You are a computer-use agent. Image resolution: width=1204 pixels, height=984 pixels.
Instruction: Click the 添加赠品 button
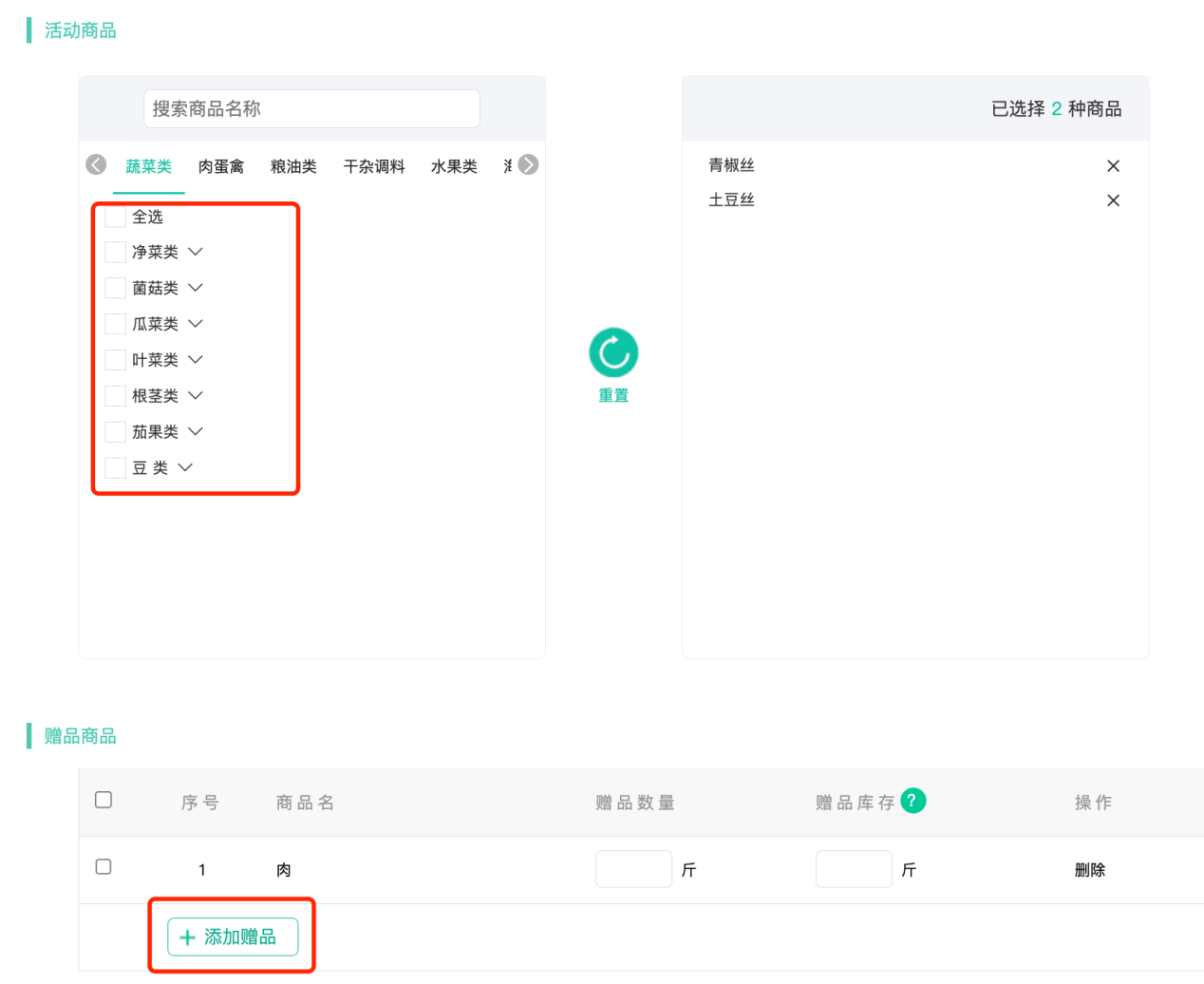click(x=233, y=937)
